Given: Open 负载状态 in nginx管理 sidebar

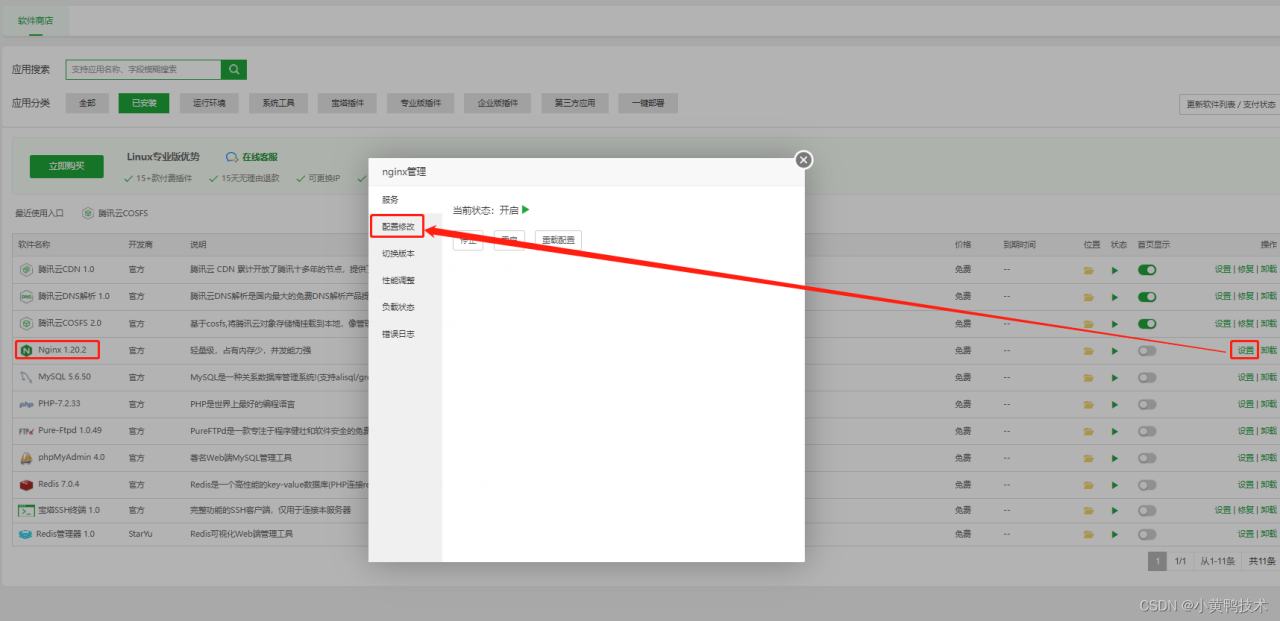Looking at the screenshot, I should point(398,307).
